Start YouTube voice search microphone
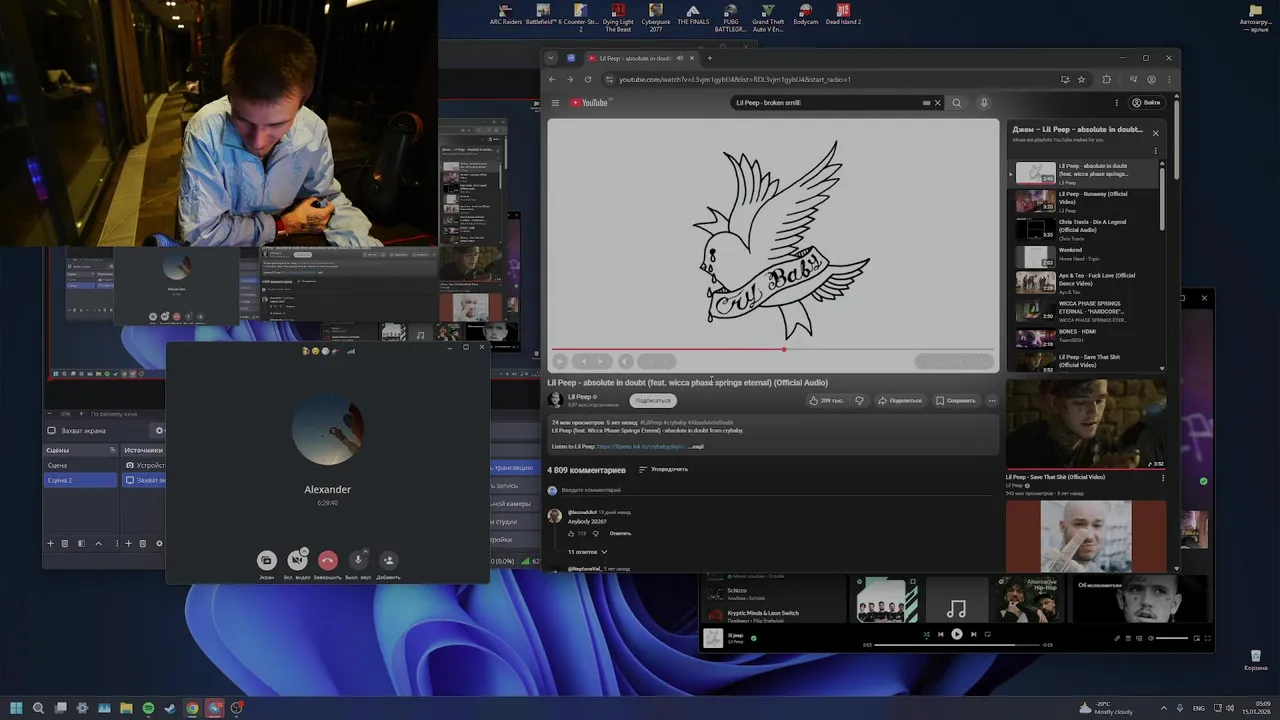Viewport: 1280px width, 720px height. 984,102
